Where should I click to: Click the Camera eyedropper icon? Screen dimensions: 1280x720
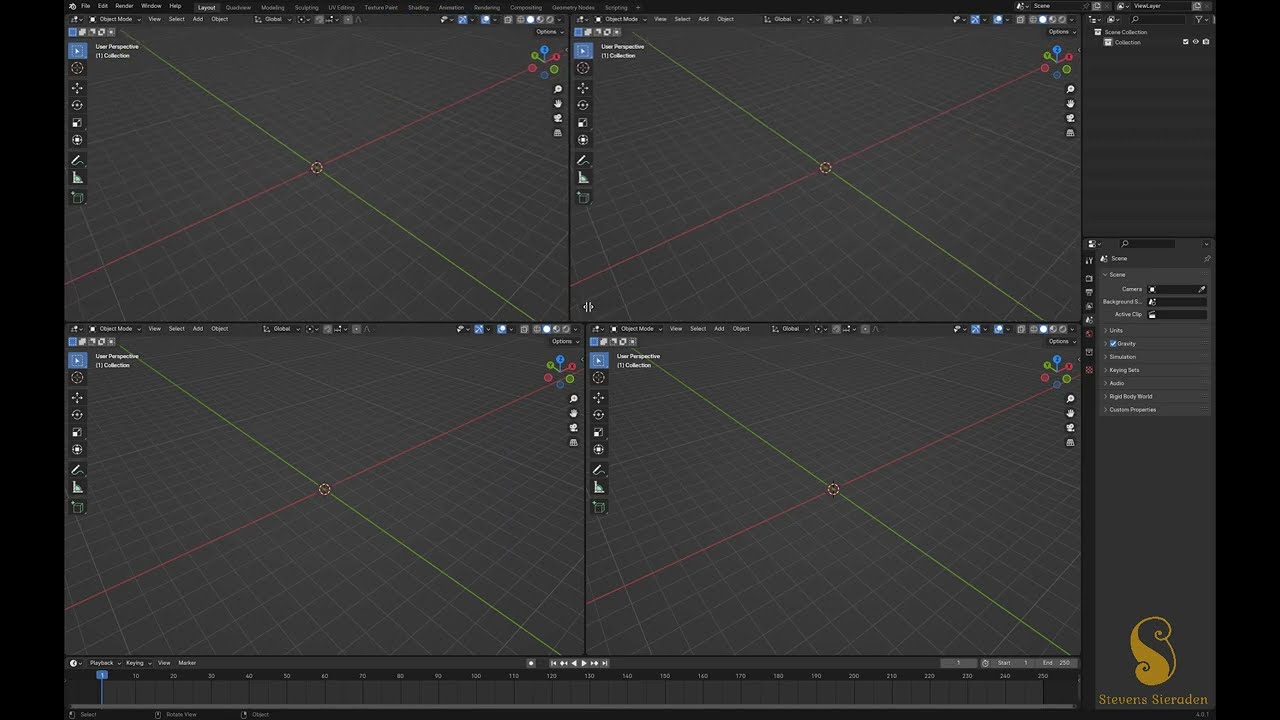(1201, 289)
